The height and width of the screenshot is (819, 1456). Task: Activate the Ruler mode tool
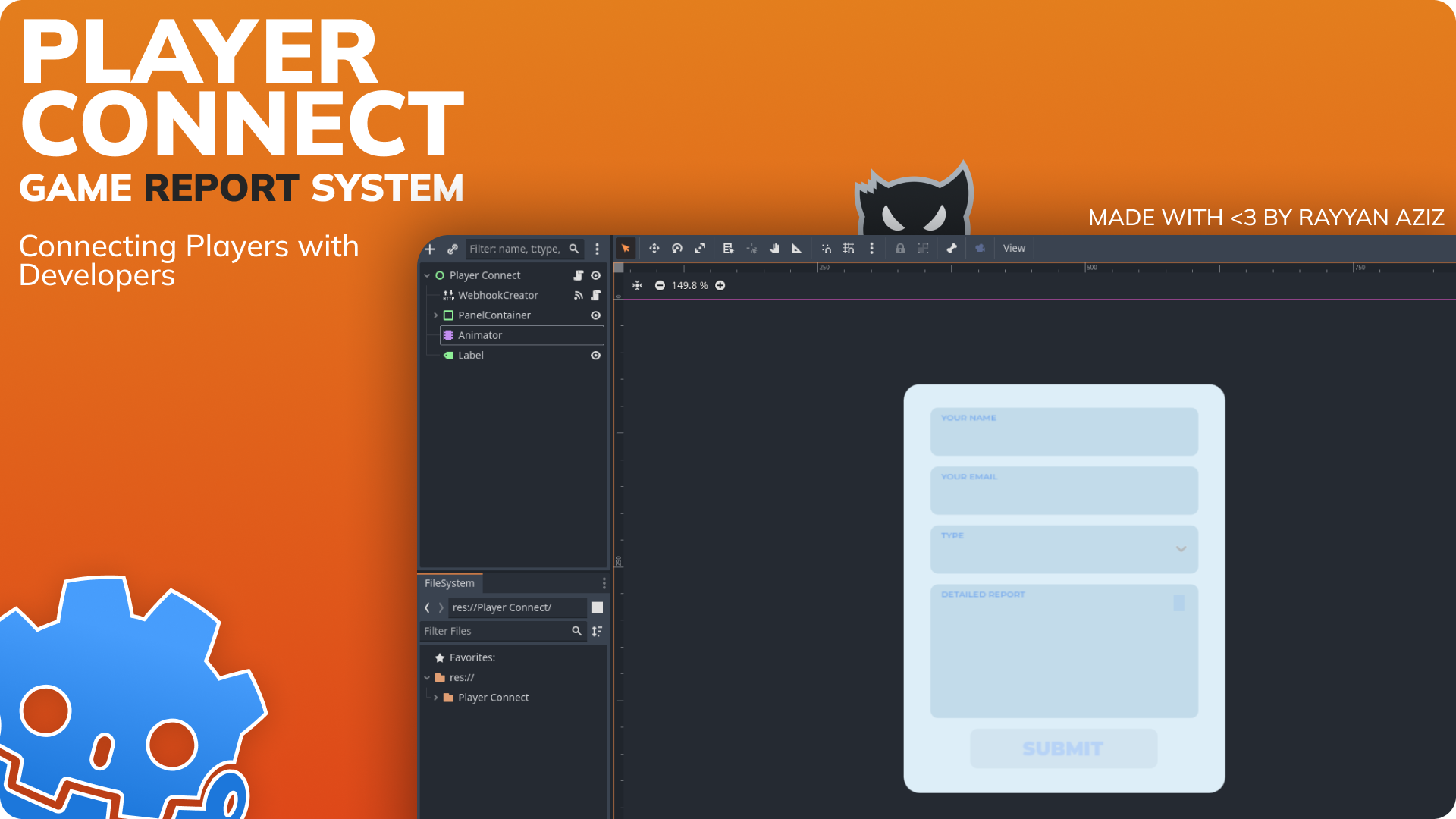coord(797,248)
